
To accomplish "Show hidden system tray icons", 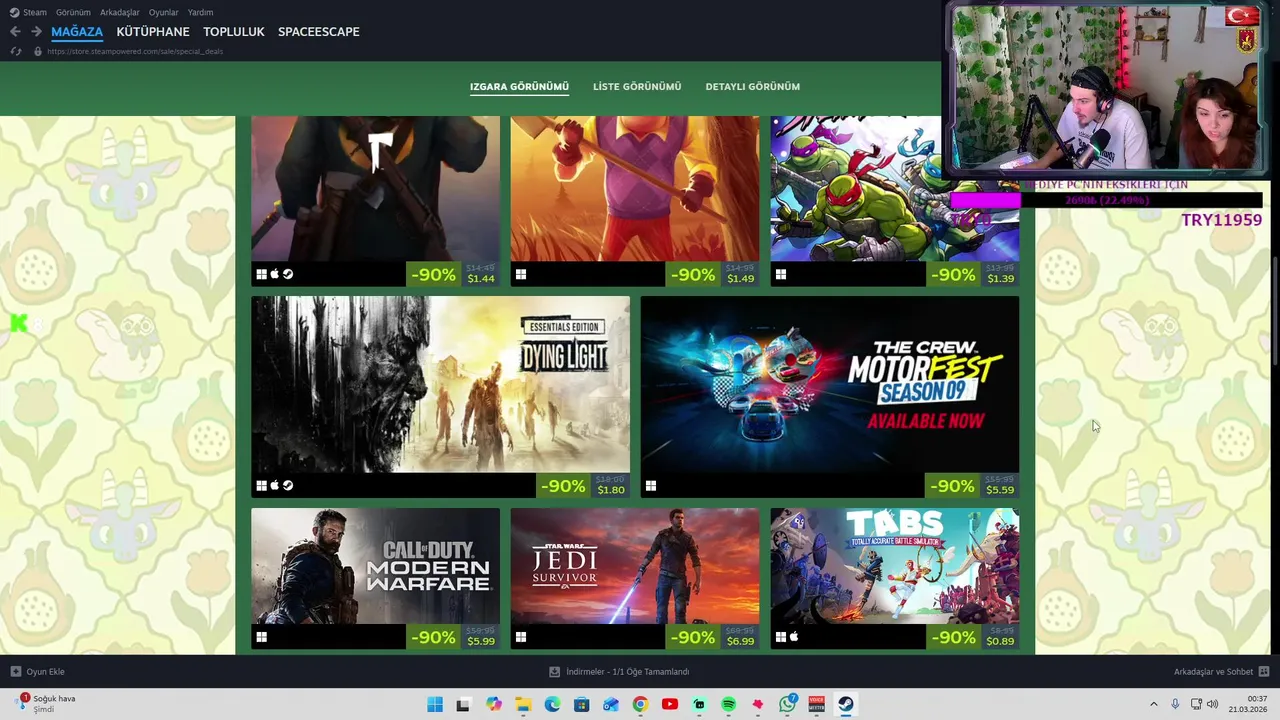I will coord(1153,705).
